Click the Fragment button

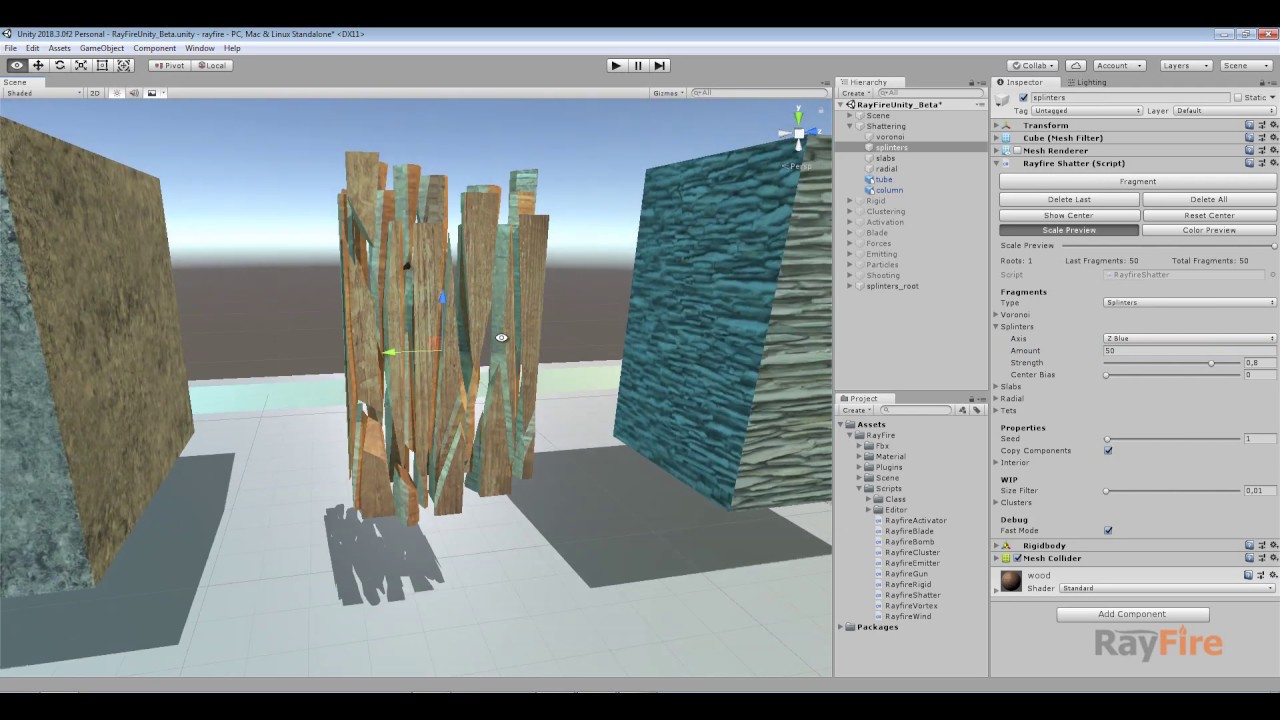(1138, 181)
